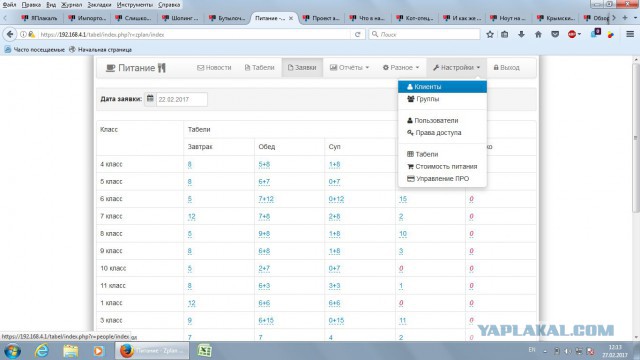Edit 4 класс breakfast value 8
The width and height of the screenshot is (640, 360).
click(189, 164)
